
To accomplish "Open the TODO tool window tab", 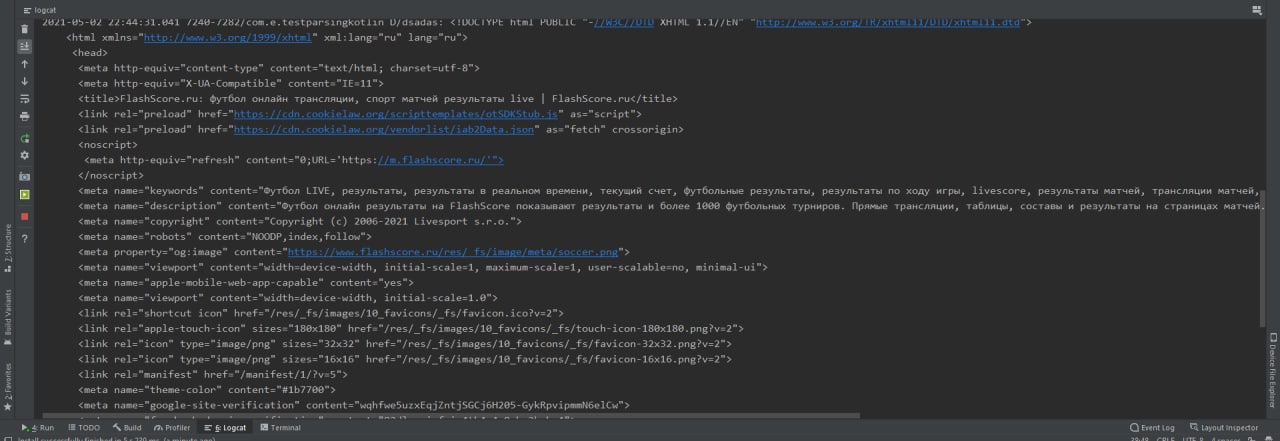I will (82, 427).
